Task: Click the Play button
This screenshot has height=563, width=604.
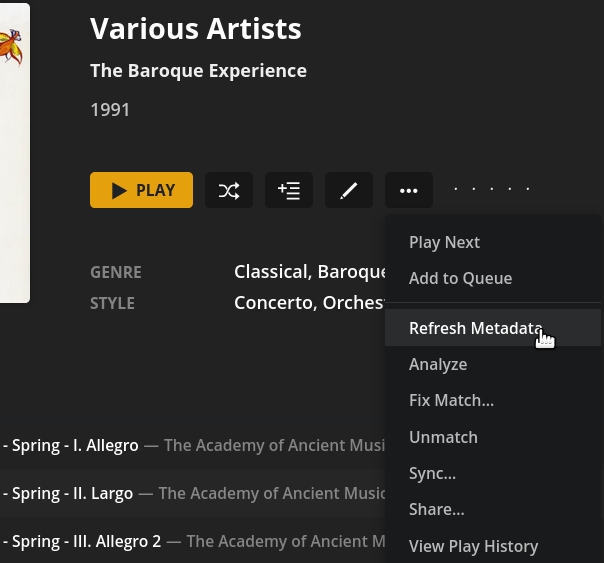Action: coord(141,190)
